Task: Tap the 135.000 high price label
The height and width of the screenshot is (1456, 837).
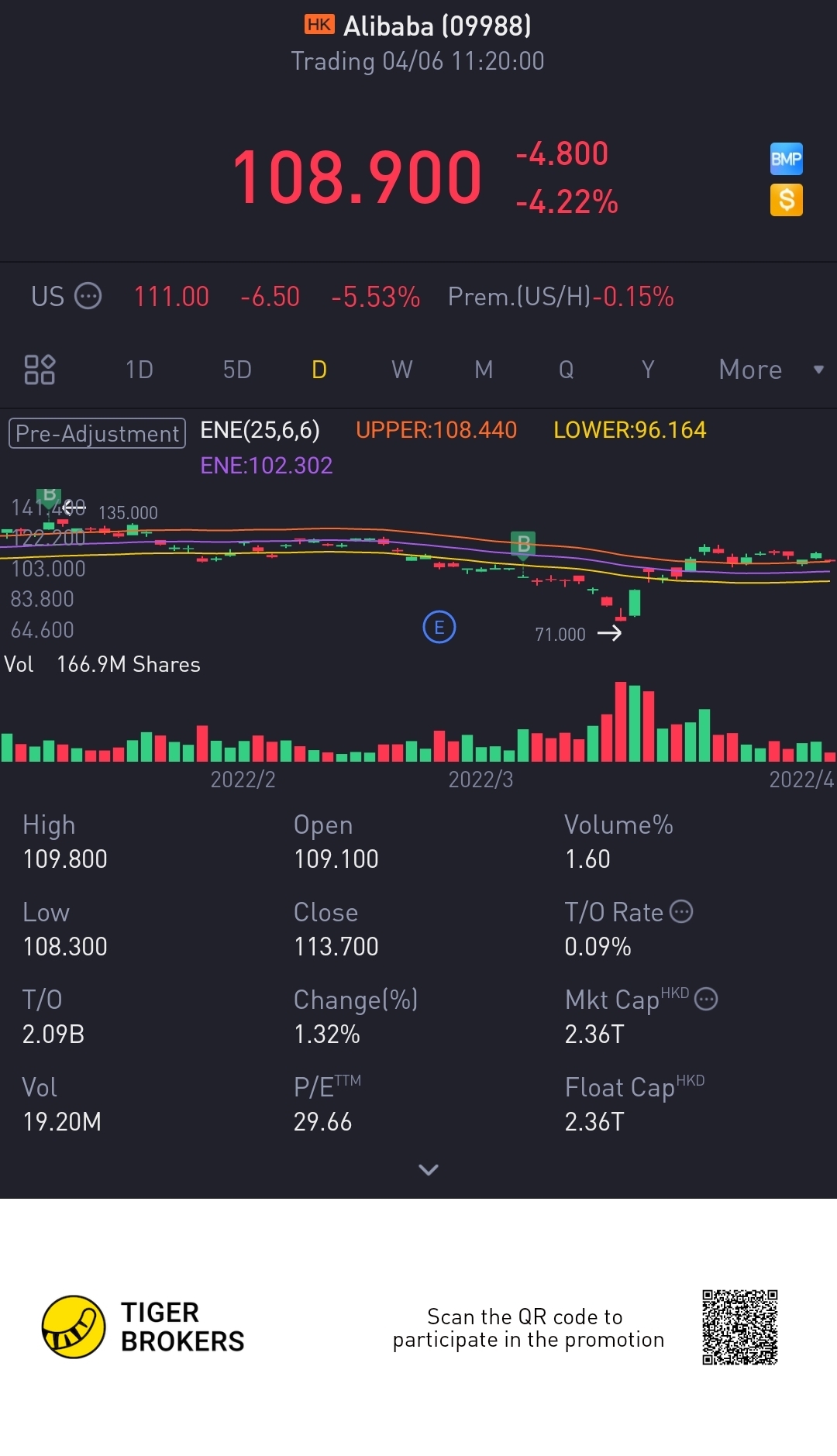Action: click(128, 513)
